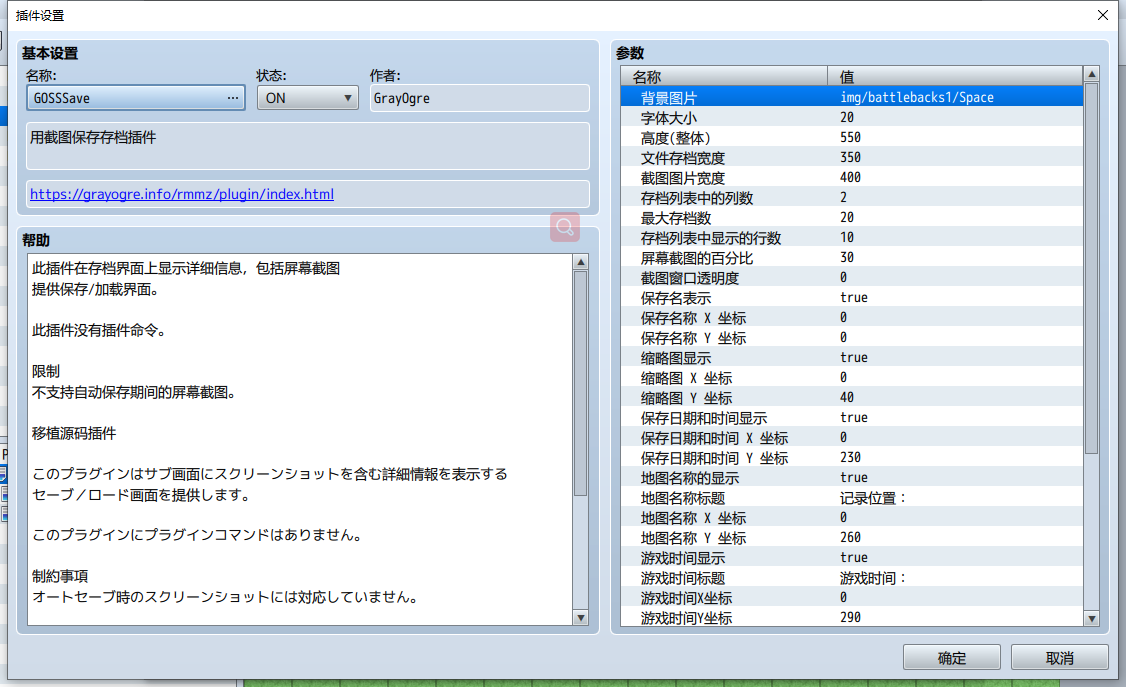Select the 背景图片 parameter row

tap(852, 97)
